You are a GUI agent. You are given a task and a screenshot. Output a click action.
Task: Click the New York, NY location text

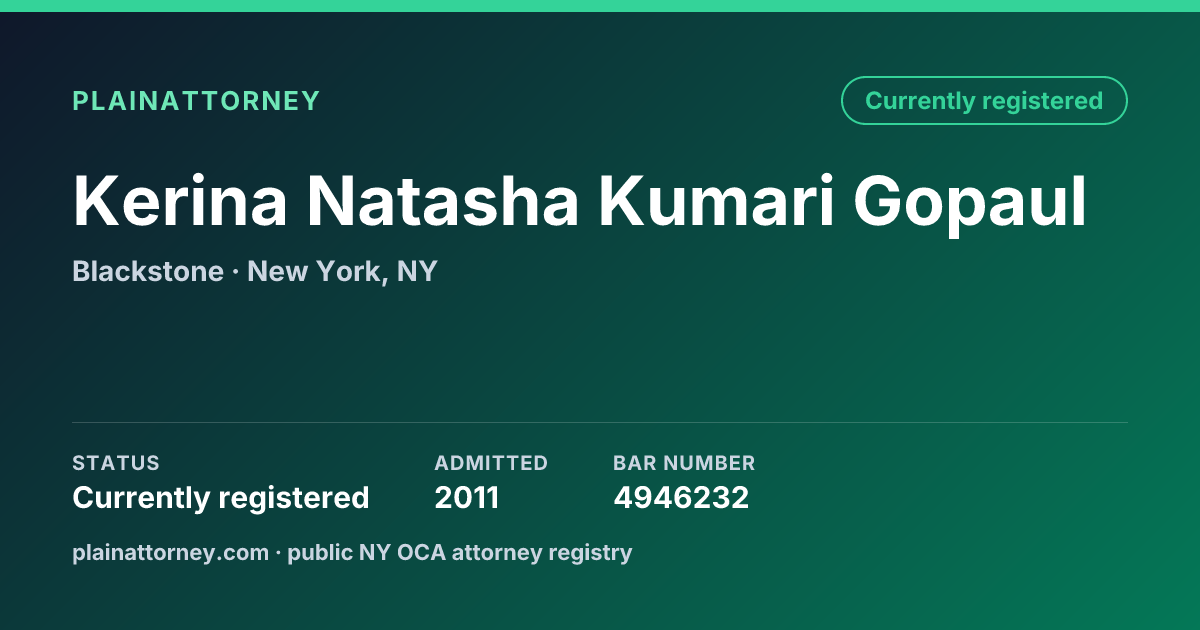tap(342, 271)
